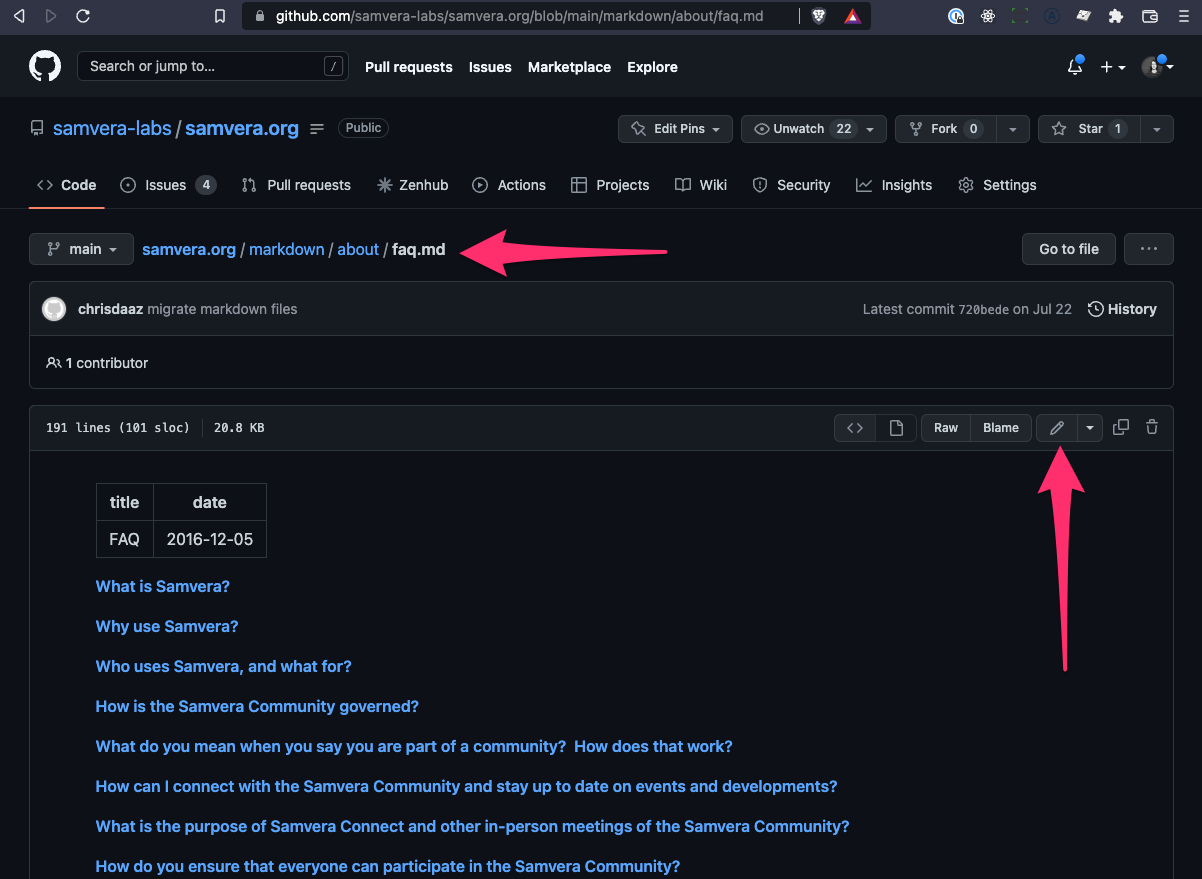Open GitHub home via Octocat logo

click(x=45, y=67)
